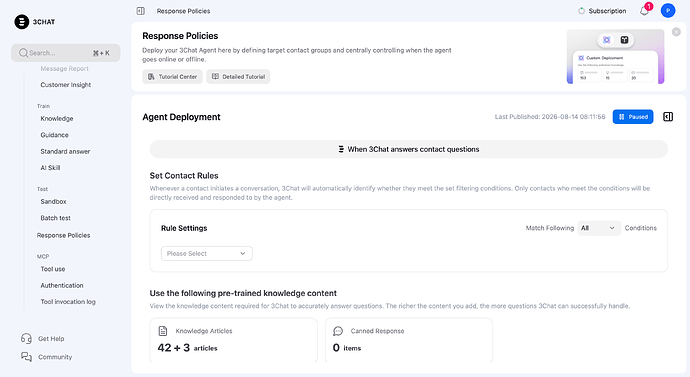Open Authentication under MCP
The width and height of the screenshot is (690, 377).
click(62, 285)
